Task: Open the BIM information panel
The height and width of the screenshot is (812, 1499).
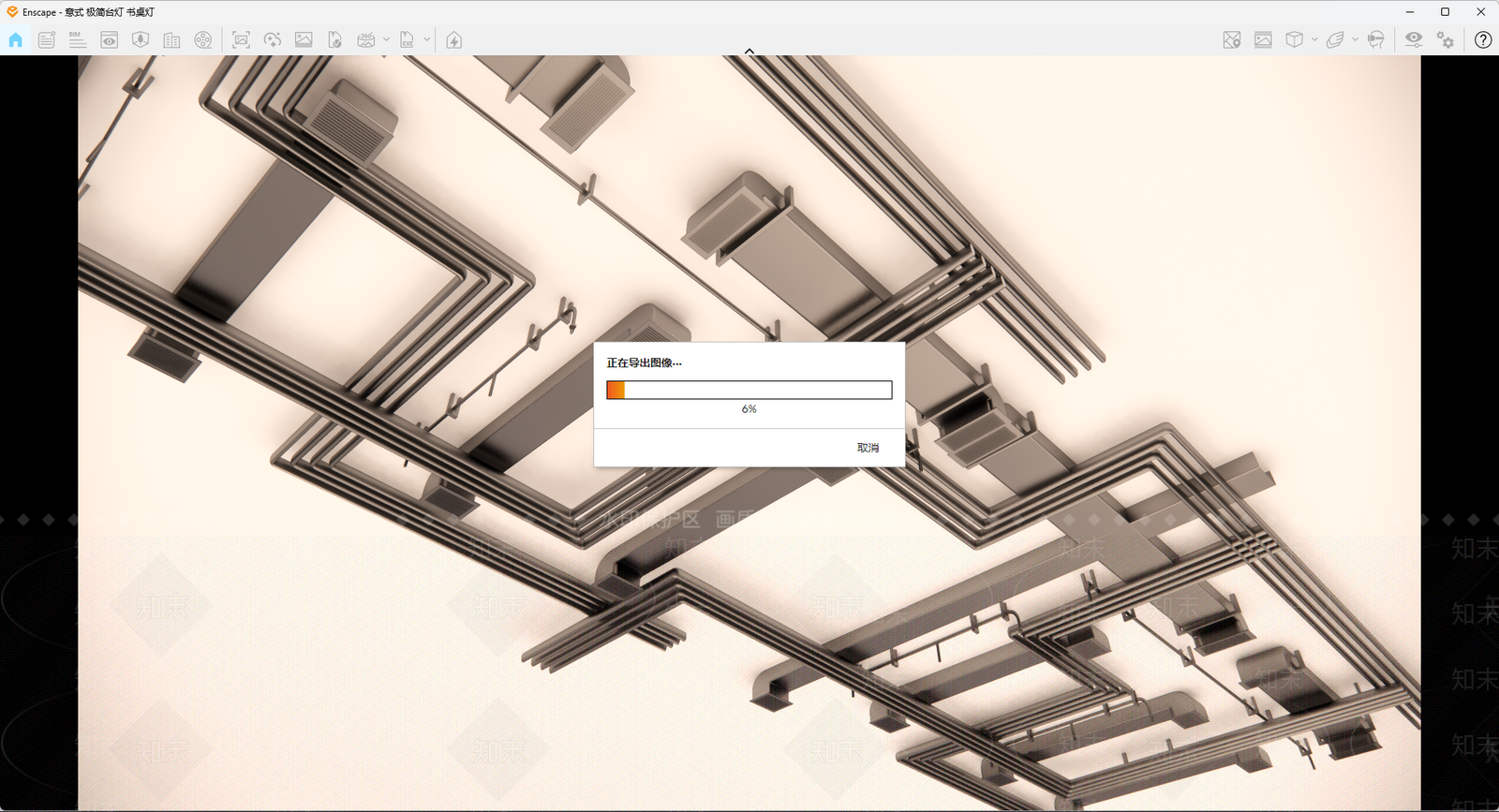Action: 78,39
